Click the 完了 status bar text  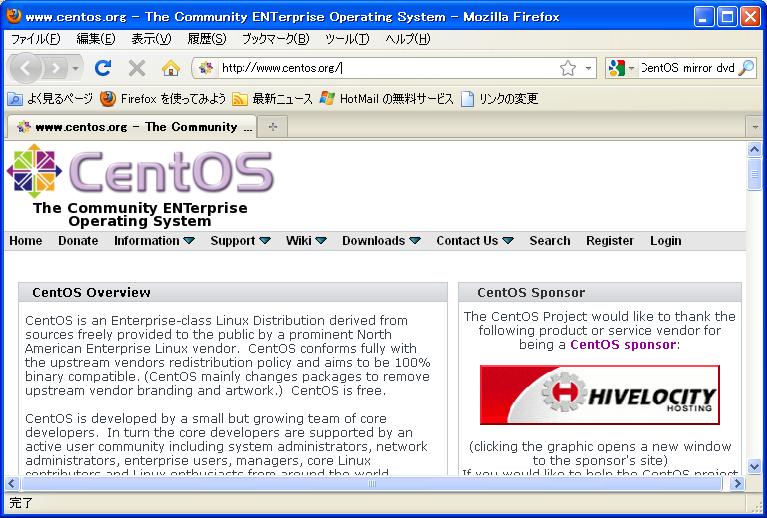(x=21, y=503)
